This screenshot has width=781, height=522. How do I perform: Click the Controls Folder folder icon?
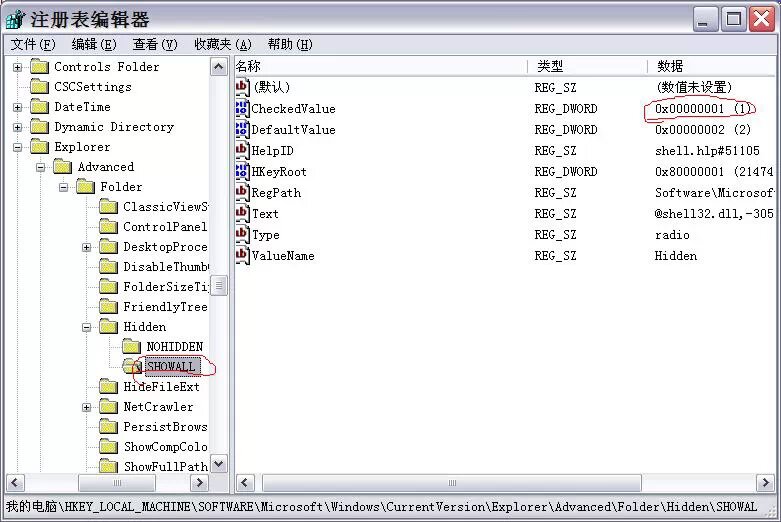coord(40,67)
